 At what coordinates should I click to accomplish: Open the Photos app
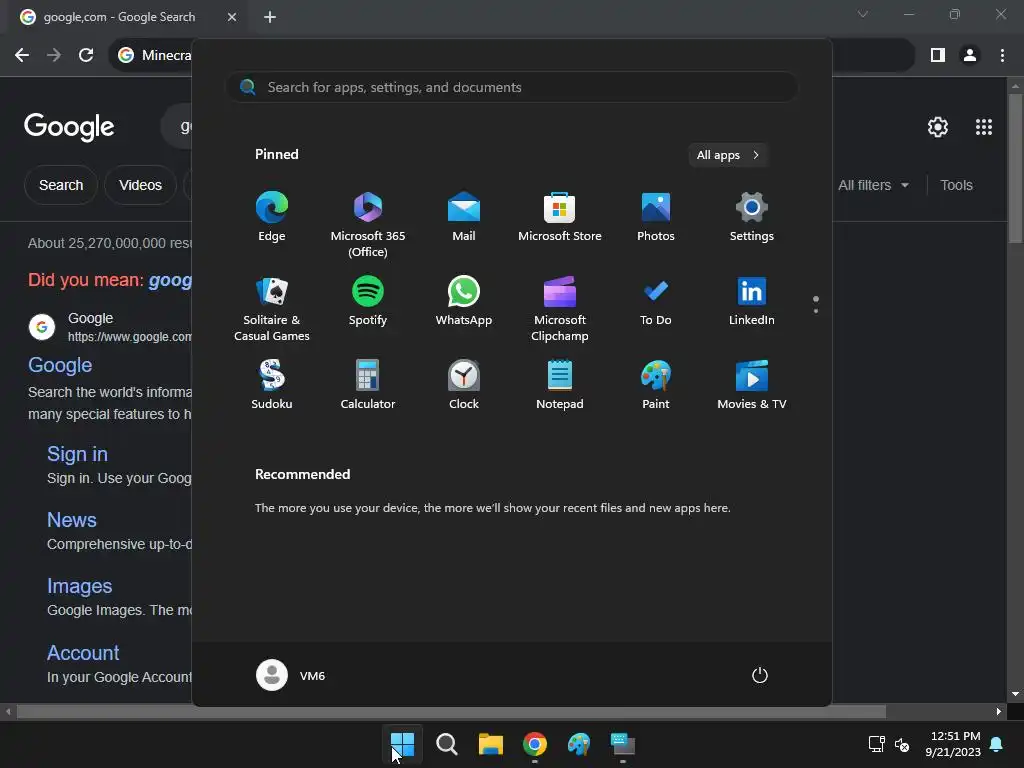coord(656,217)
